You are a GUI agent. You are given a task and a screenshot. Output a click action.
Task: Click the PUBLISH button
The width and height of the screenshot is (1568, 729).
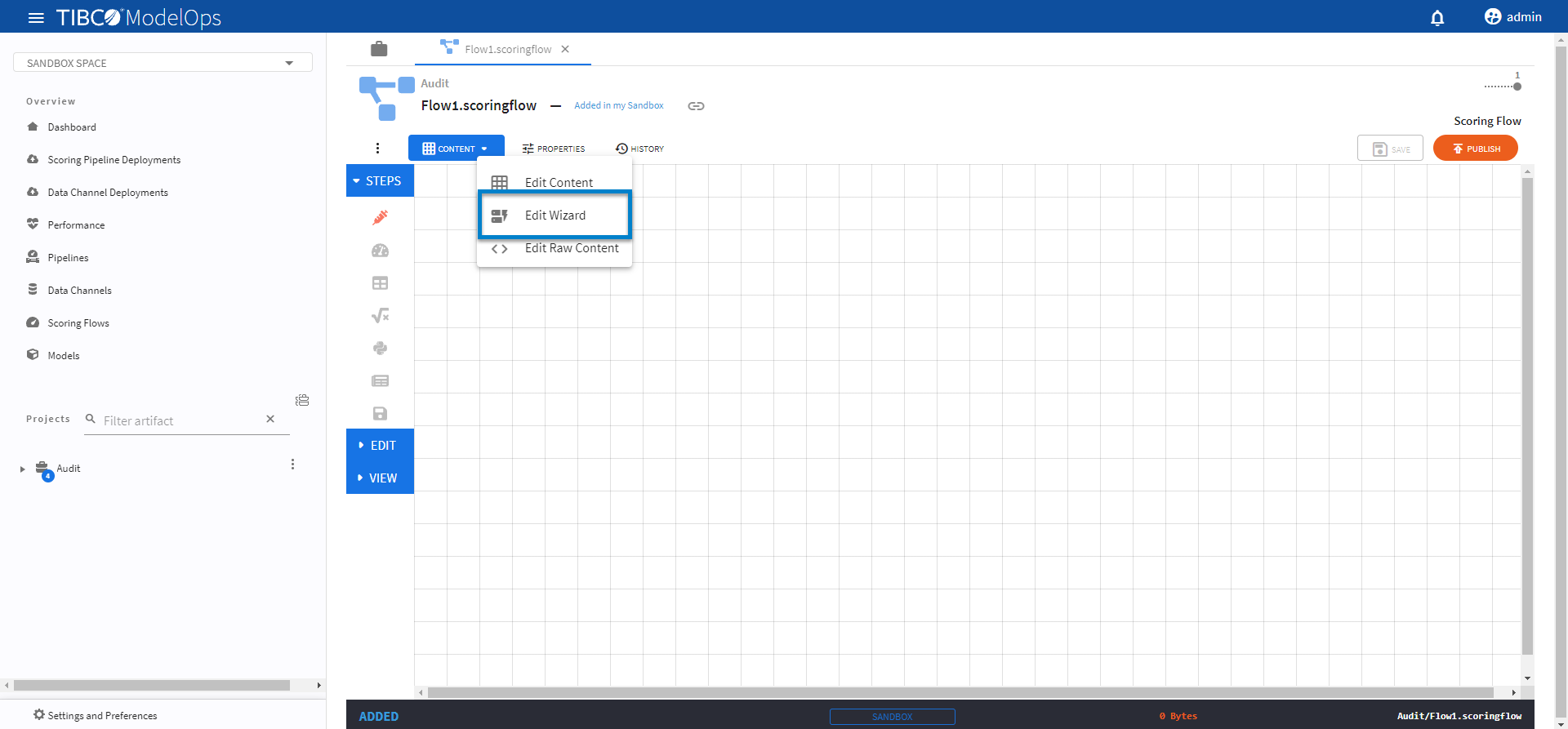click(x=1476, y=149)
